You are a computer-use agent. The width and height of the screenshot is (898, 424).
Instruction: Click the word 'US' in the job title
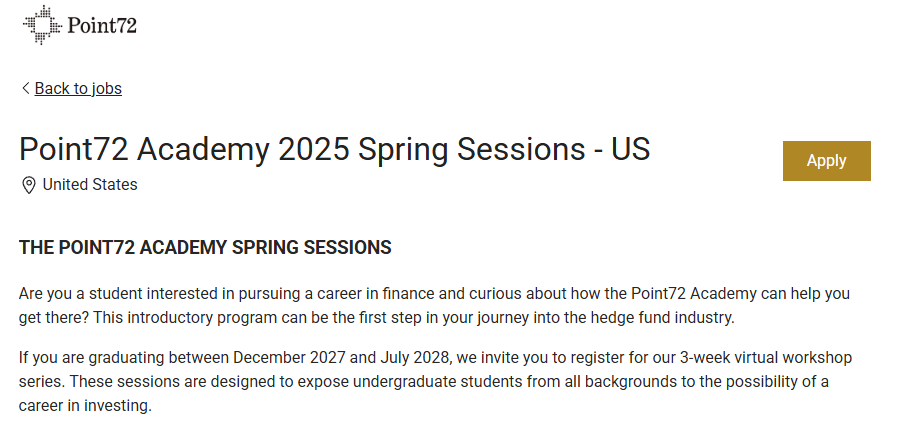(x=631, y=149)
